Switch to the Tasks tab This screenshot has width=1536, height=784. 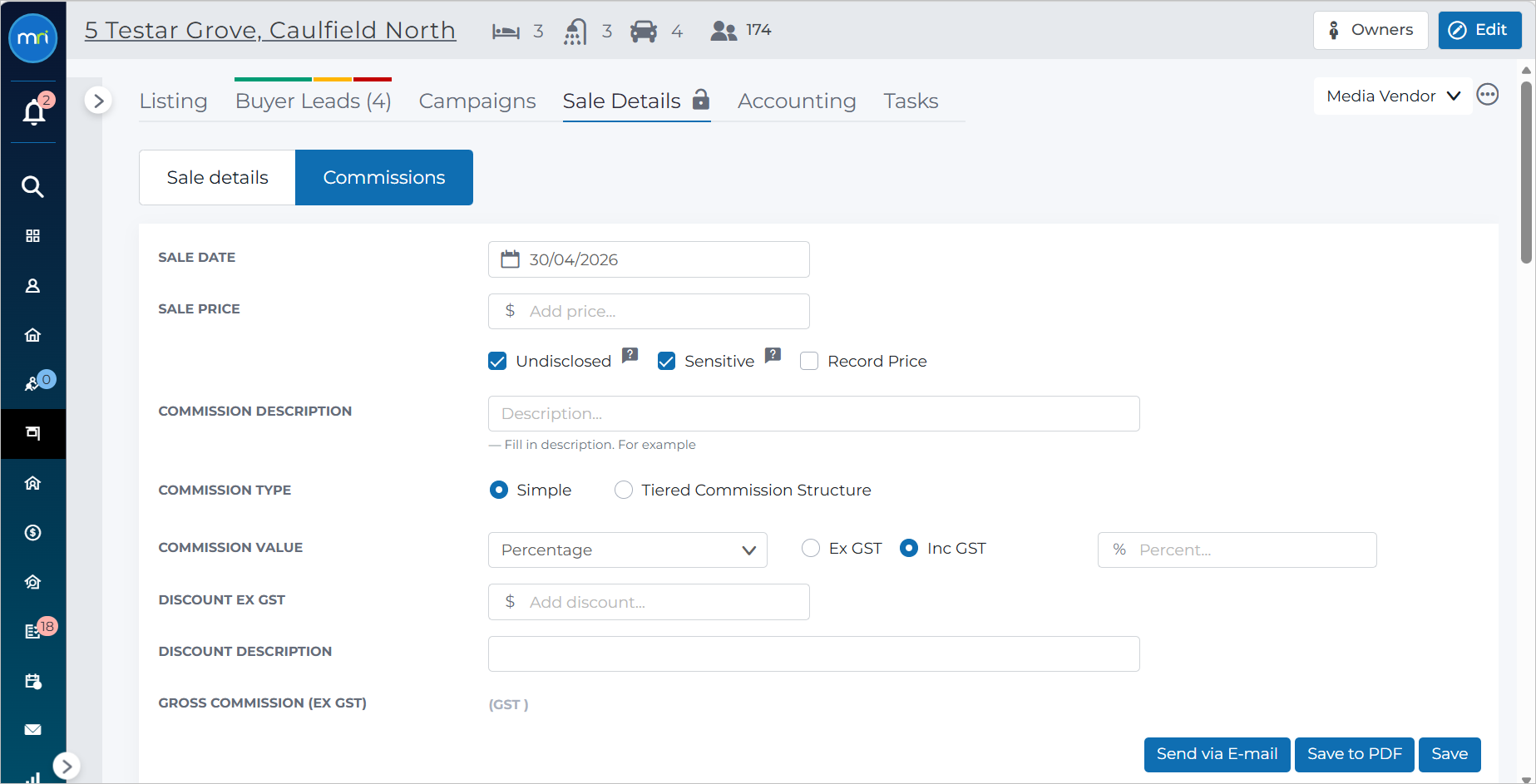point(911,101)
